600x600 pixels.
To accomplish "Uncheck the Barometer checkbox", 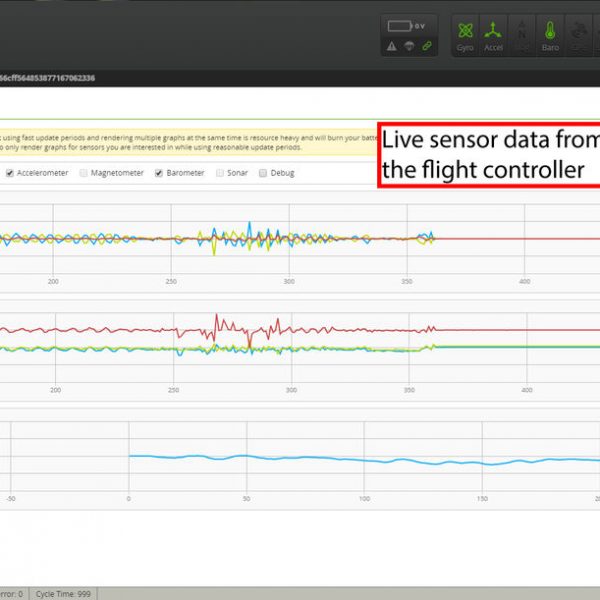I will (x=159, y=173).
